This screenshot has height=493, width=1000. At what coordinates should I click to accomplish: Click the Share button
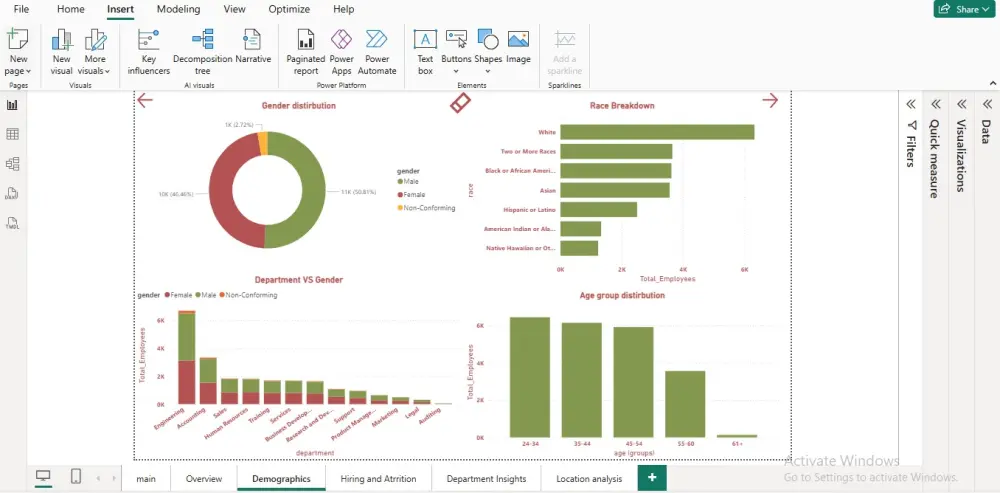pyautogui.click(x=964, y=9)
